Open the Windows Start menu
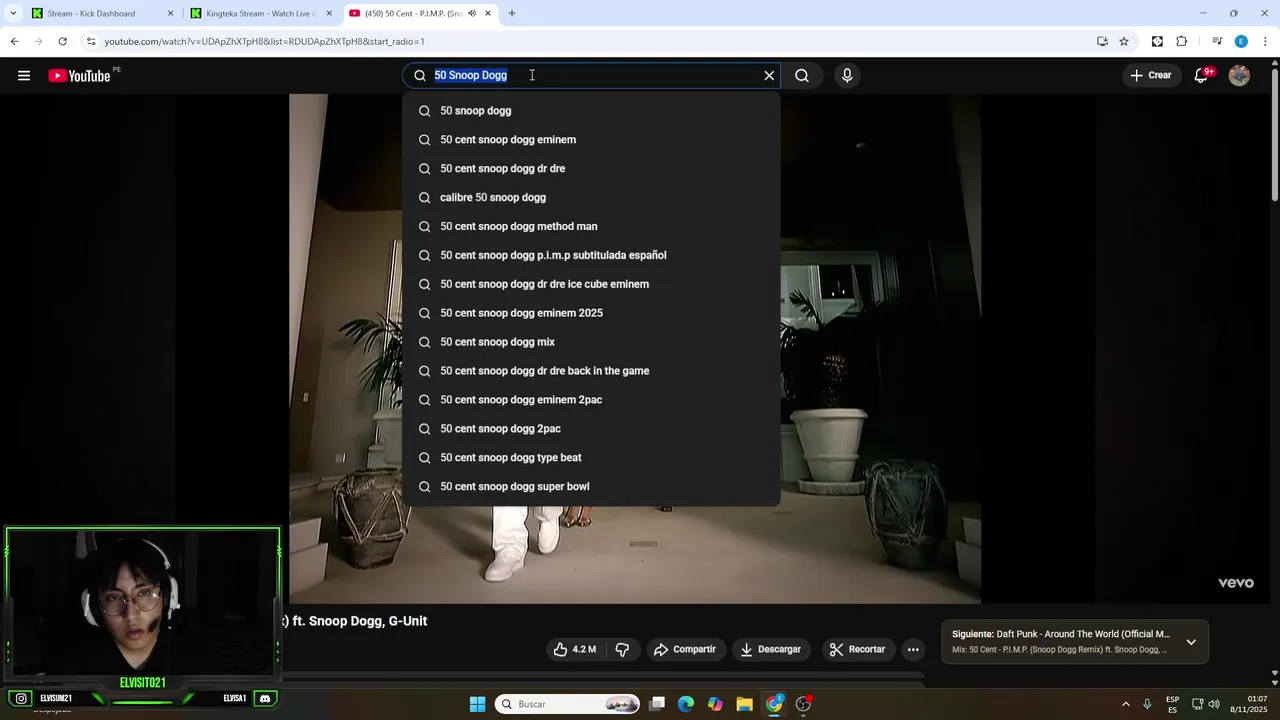The image size is (1280, 720). (478, 704)
